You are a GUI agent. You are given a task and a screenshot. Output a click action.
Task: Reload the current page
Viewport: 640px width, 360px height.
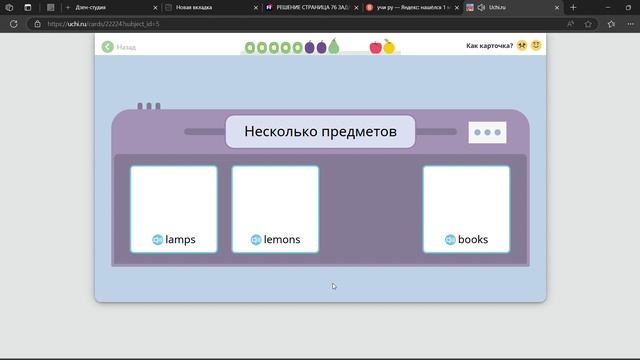click(13, 24)
